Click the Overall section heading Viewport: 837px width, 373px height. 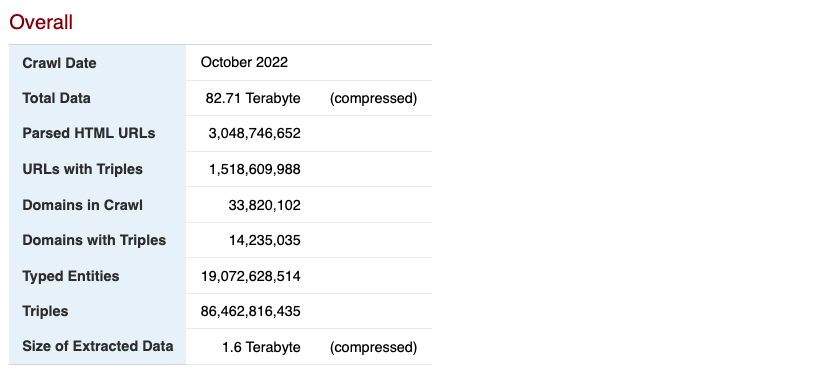(41, 22)
